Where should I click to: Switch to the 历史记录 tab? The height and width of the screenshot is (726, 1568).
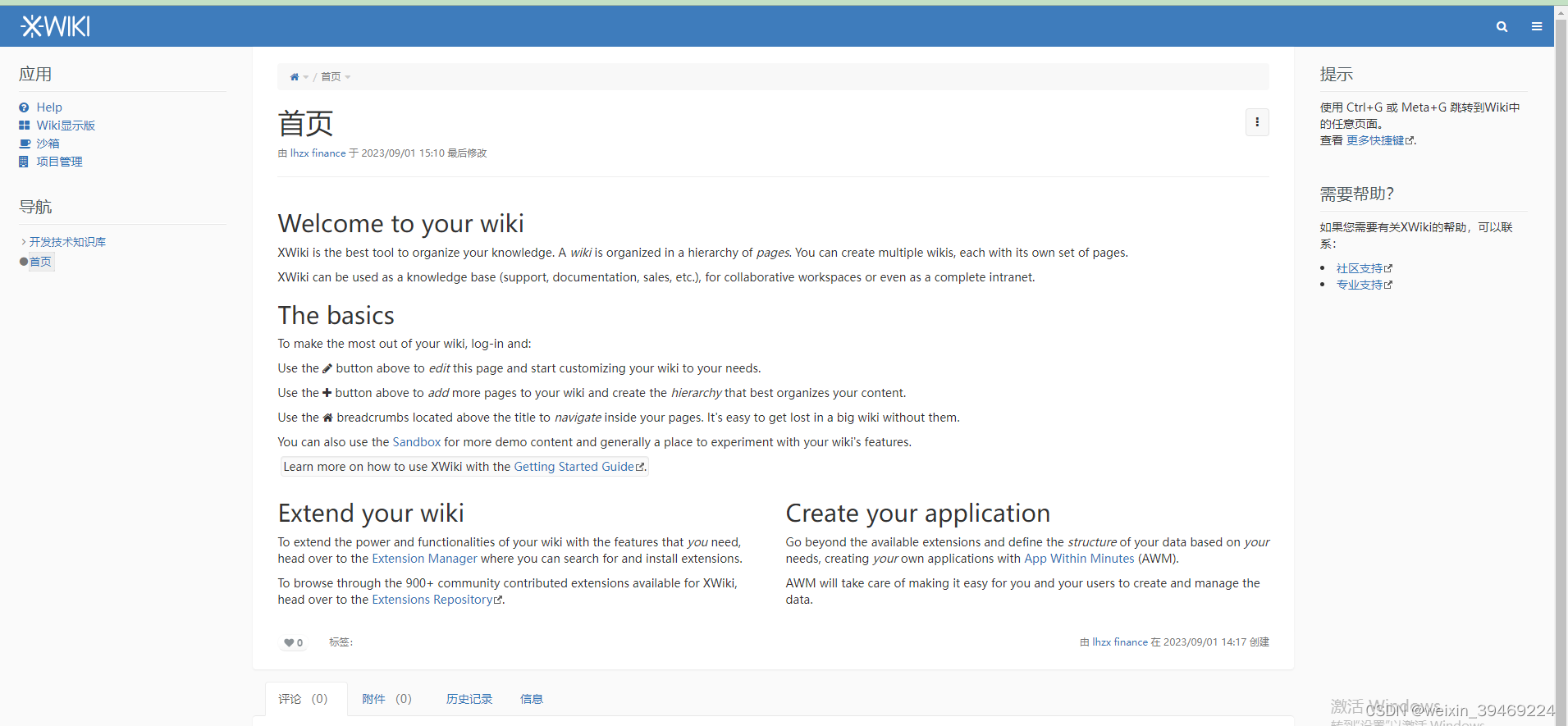[469, 699]
